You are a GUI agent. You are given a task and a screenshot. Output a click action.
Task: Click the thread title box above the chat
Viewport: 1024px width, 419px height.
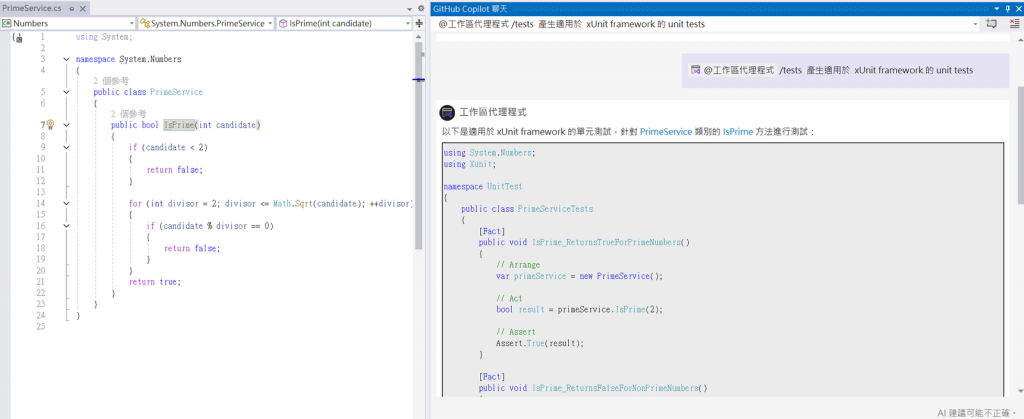(703, 24)
